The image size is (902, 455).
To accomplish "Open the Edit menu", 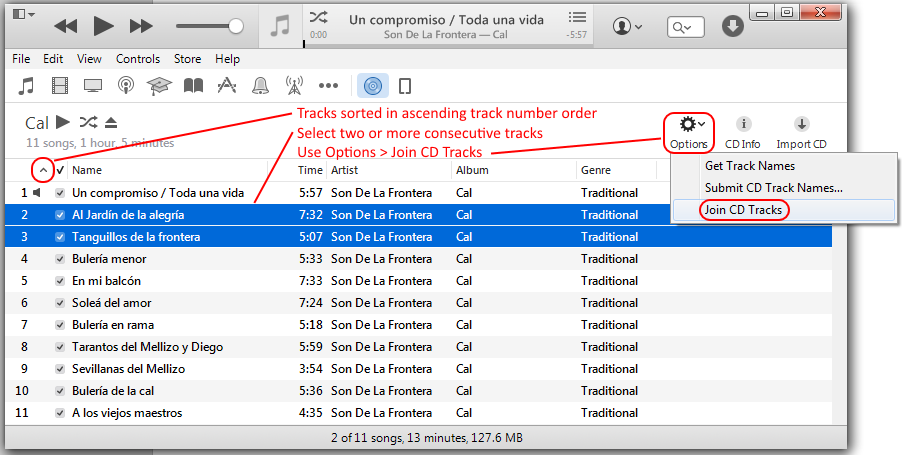I will click(53, 59).
